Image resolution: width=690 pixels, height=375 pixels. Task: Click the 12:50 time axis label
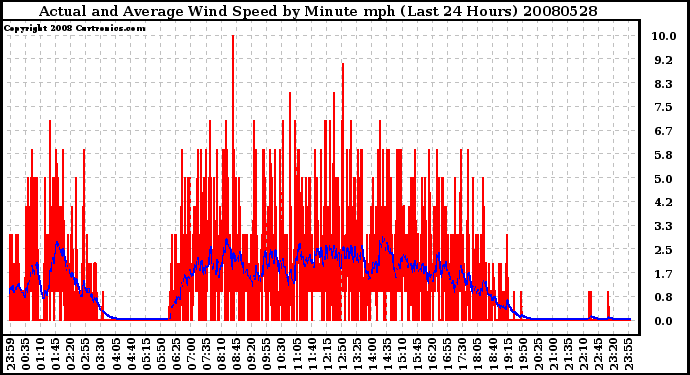click(x=341, y=354)
